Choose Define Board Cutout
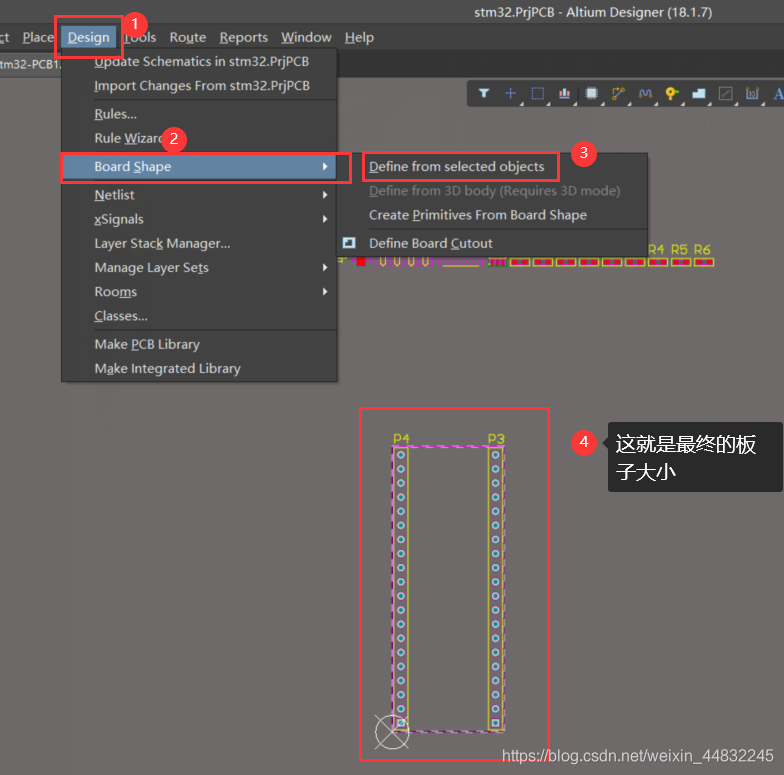The image size is (784, 775). point(430,244)
